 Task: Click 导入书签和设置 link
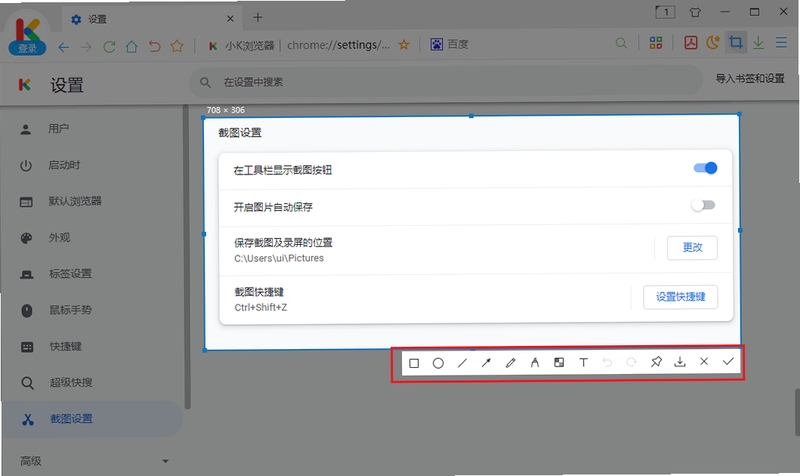pyautogui.click(x=749, y=79)
